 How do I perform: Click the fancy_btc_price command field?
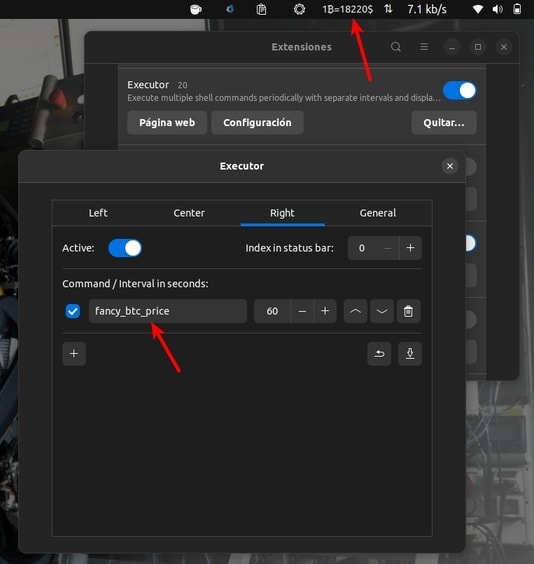coord(168,311)
